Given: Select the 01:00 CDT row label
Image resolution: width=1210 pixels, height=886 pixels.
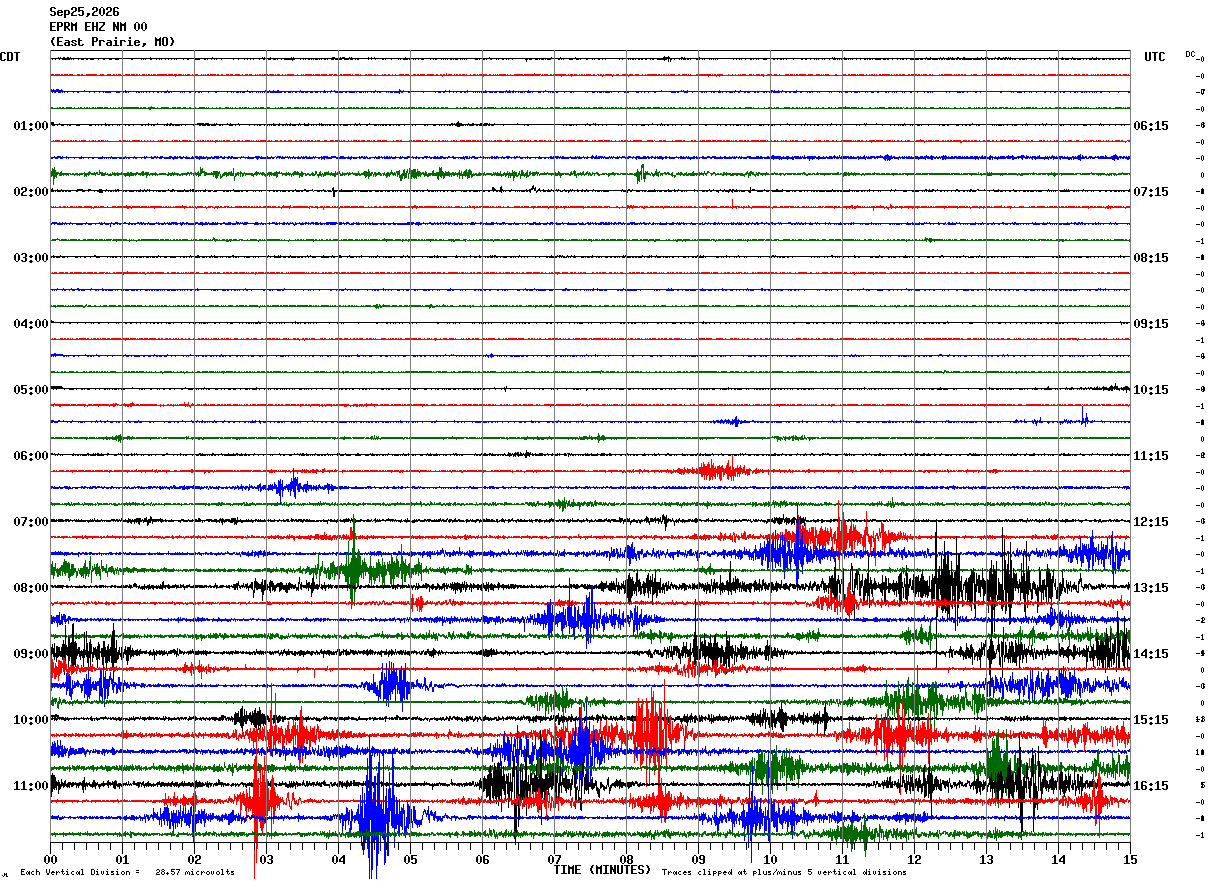Looking at the screenshot, I should coord(30,126).
